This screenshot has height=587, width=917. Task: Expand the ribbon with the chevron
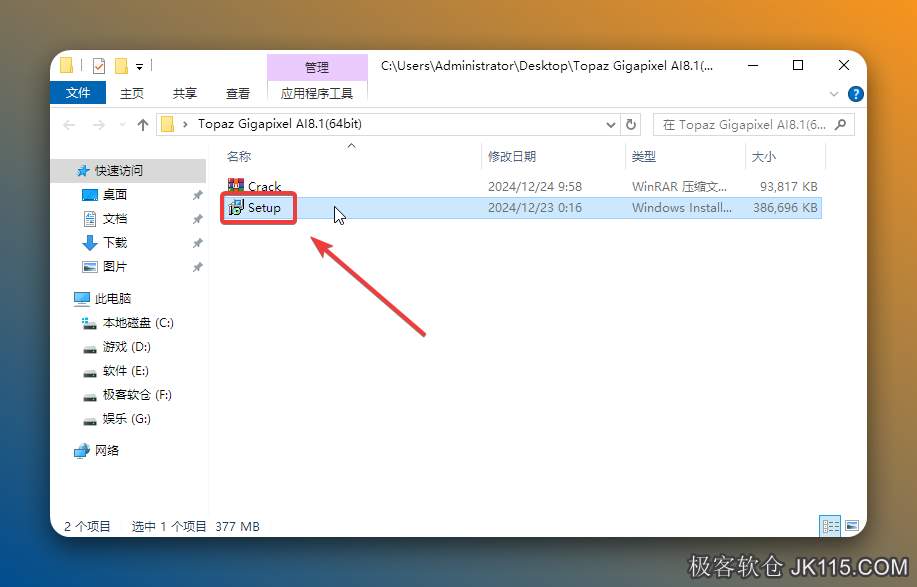click(834, 94)
